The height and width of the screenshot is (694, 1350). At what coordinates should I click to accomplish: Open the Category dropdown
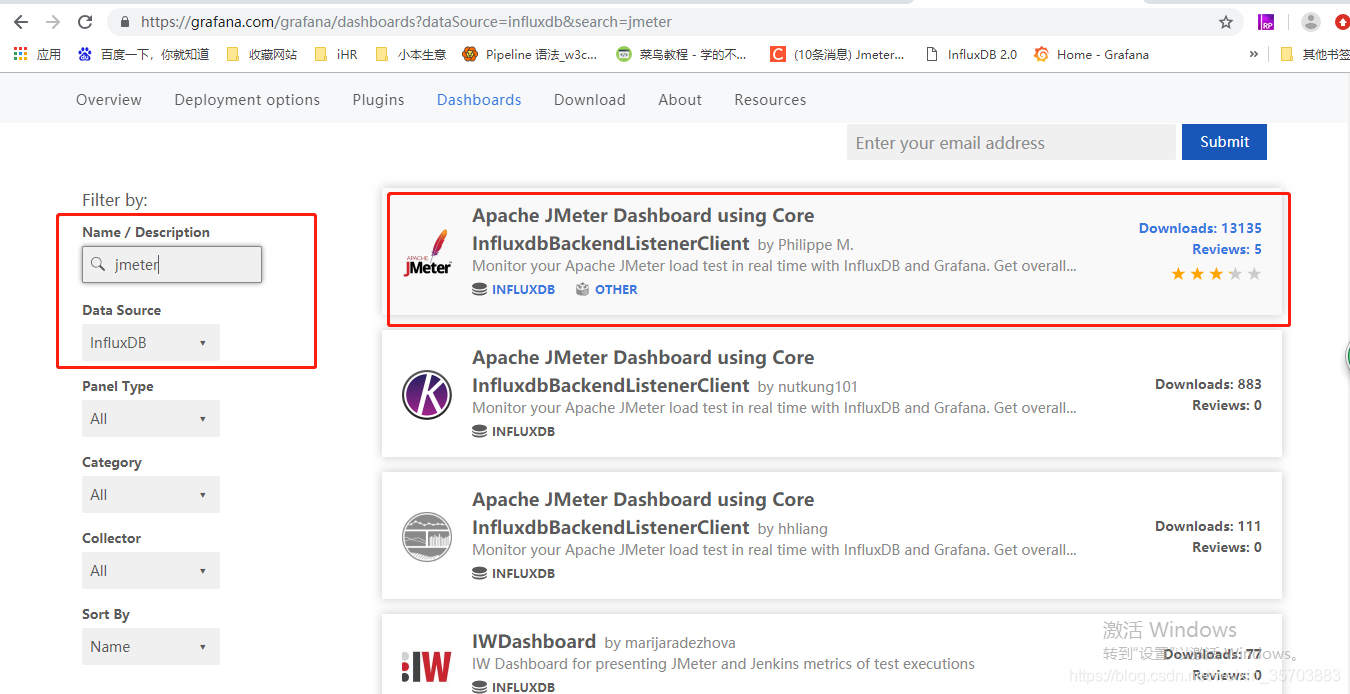pos(151,495)
